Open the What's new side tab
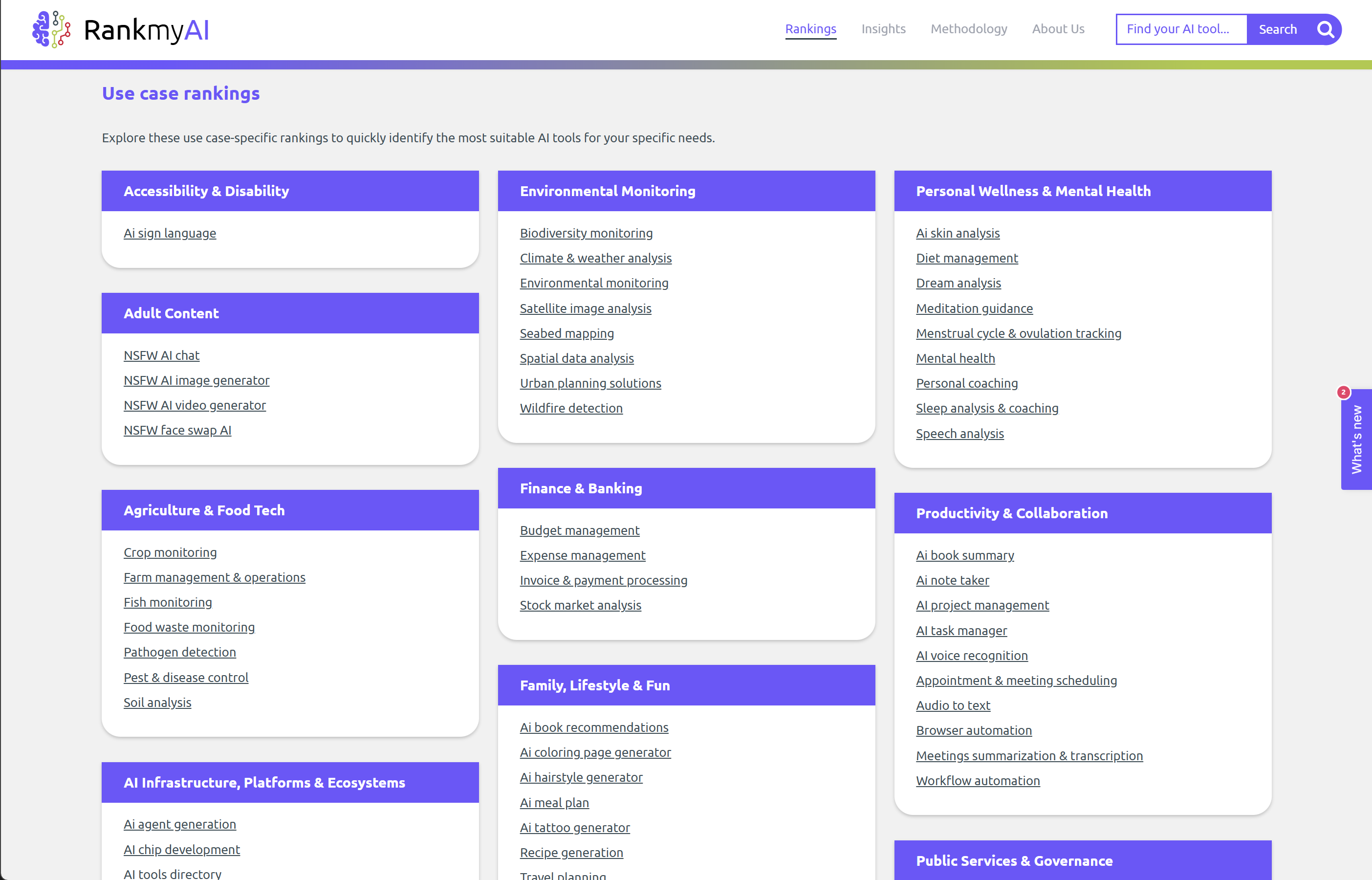The width and height of the screenshot is (1372, 880). click(x=1356, y=440)
